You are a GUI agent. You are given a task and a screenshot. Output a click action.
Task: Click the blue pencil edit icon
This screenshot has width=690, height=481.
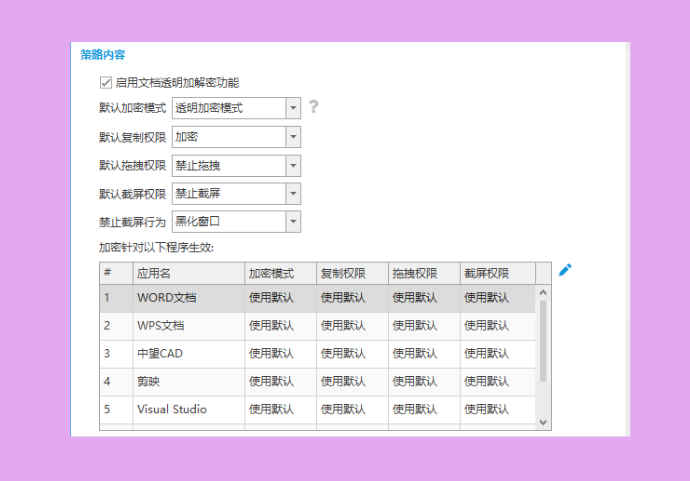pos(565,270)
